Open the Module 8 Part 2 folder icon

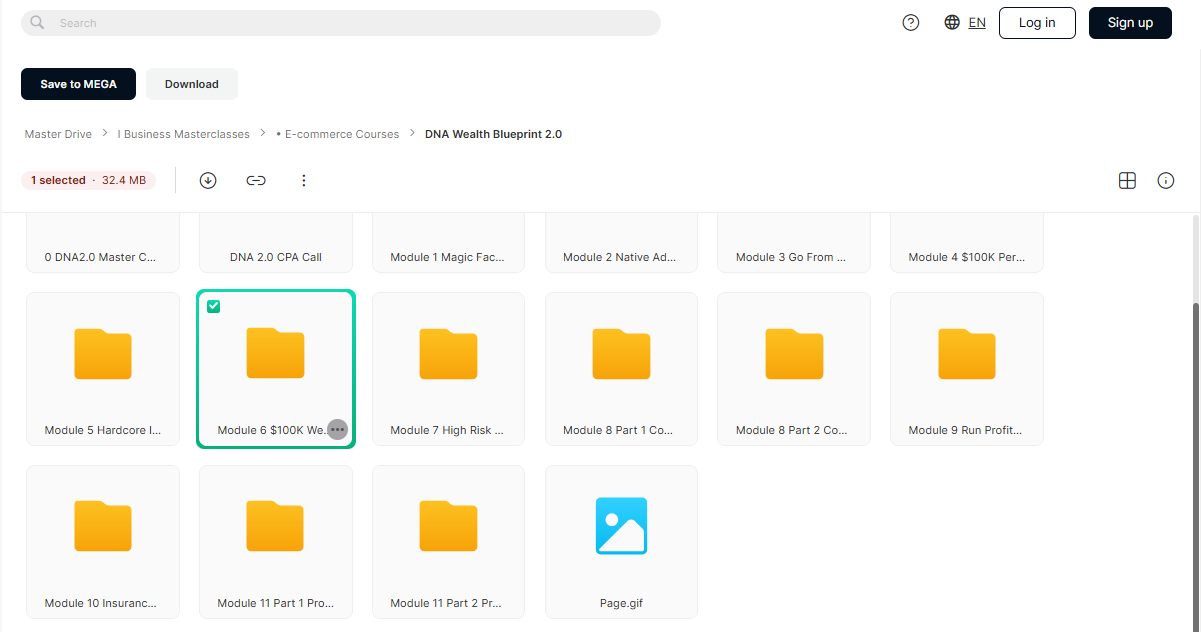794,354
